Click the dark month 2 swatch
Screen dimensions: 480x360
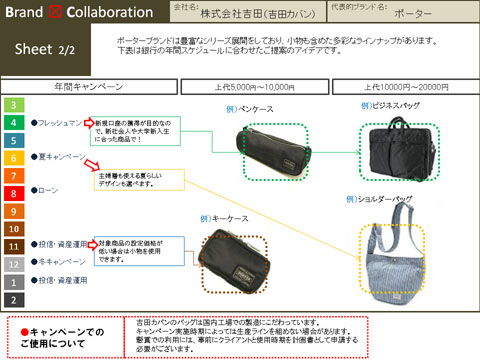pyautogui.click(x=14, y=300)
